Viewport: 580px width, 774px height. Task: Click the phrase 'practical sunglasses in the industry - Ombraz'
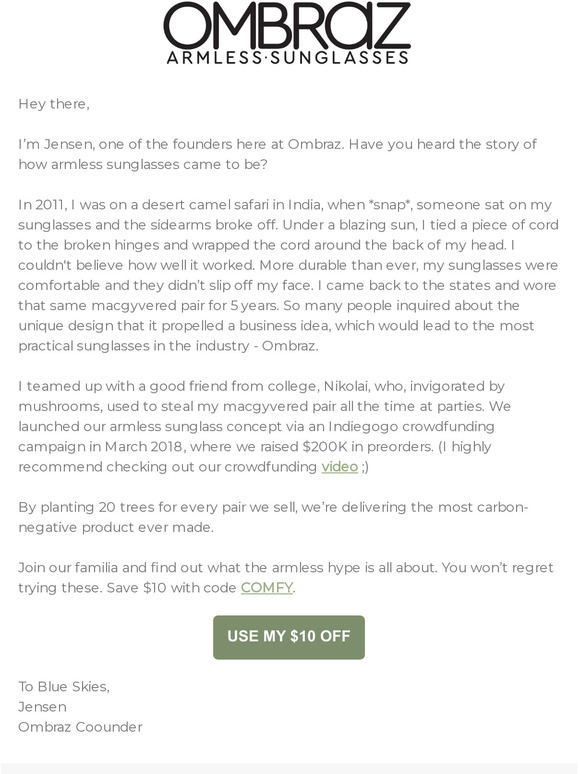[168, 346]
